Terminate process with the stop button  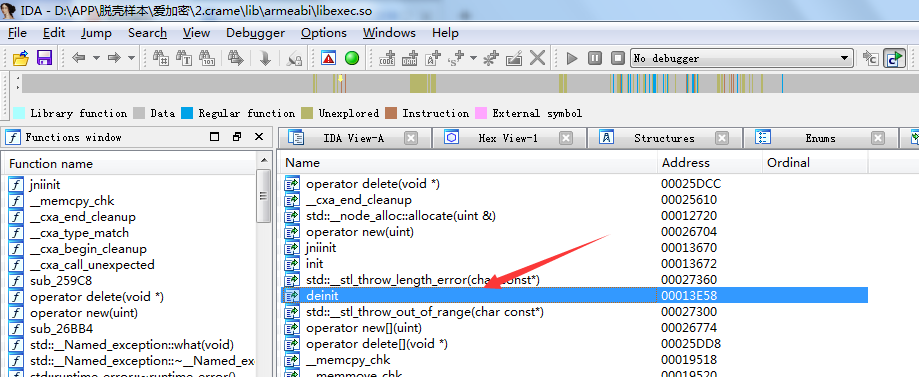(x=618, y=58)
